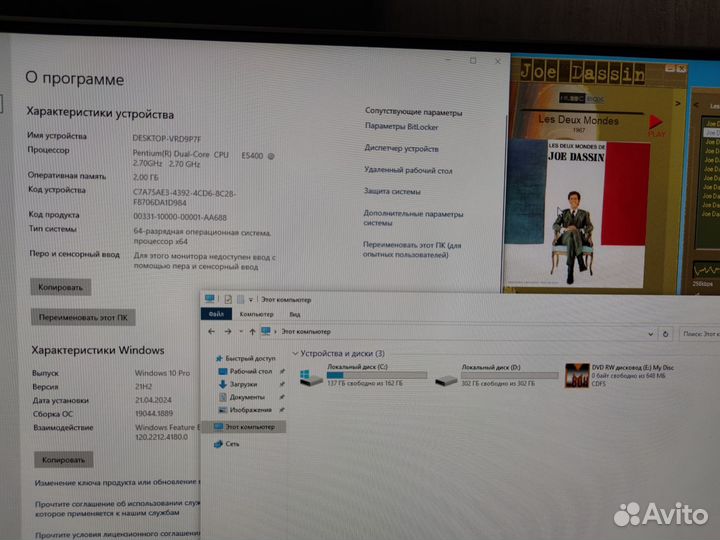Click the Explorer title bar computer icon
Viewport: 720px width, 540px height.
(210, 299)
